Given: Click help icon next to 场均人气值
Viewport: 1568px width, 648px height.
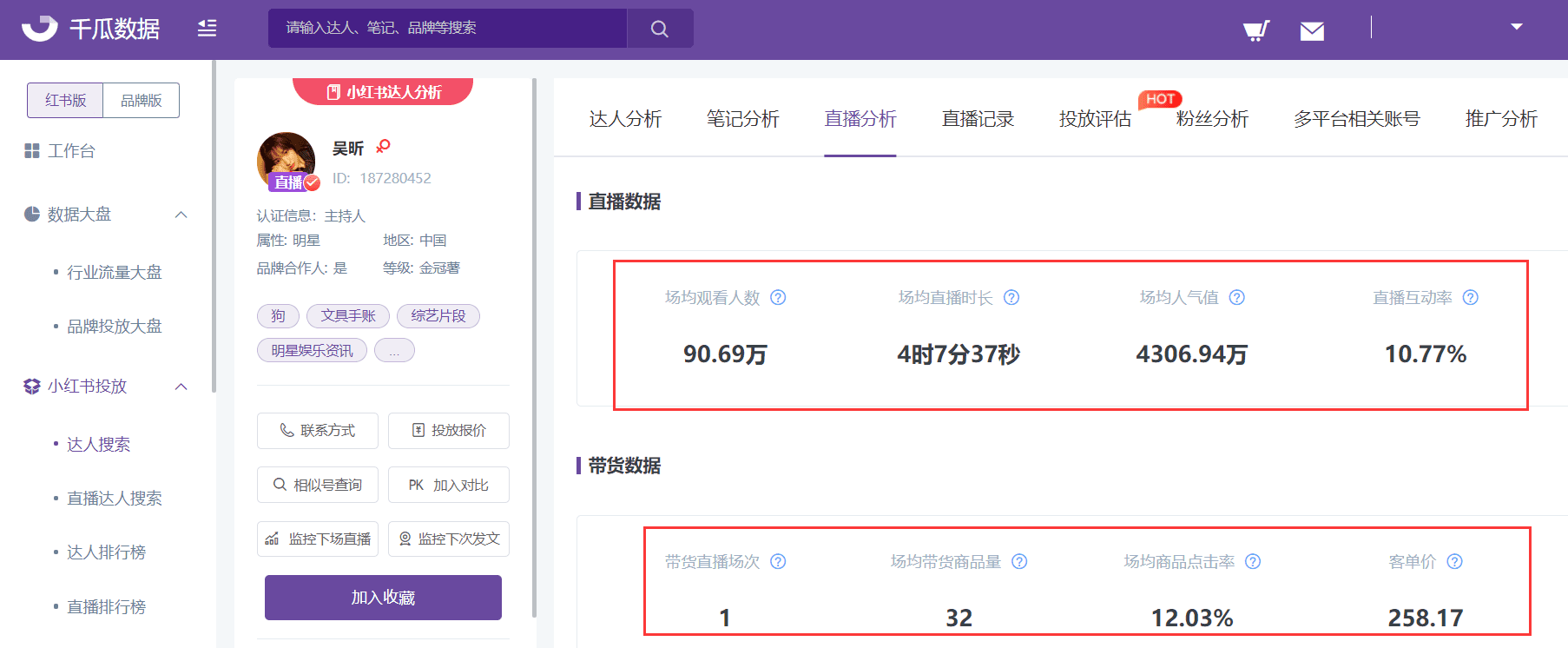Looking at the screenshot, I should point(1237,298).
